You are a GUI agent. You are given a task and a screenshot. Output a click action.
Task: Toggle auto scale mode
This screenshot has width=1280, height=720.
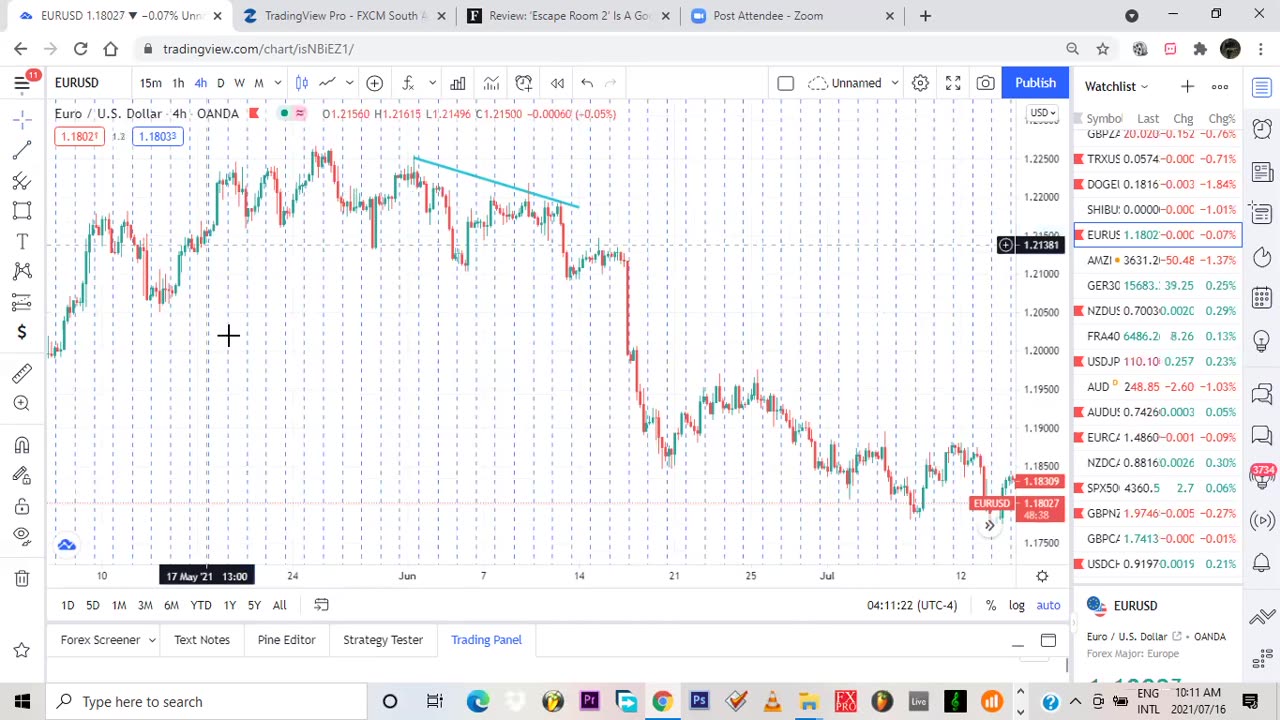click(x=1048, y=605)
